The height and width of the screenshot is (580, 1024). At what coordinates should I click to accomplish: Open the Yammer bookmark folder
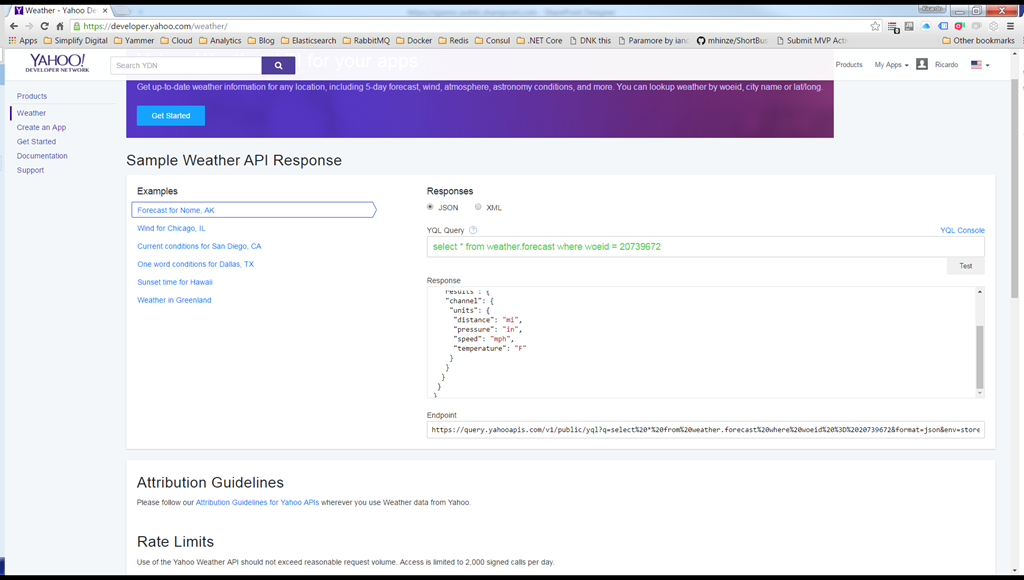click(x=134, y=40)
